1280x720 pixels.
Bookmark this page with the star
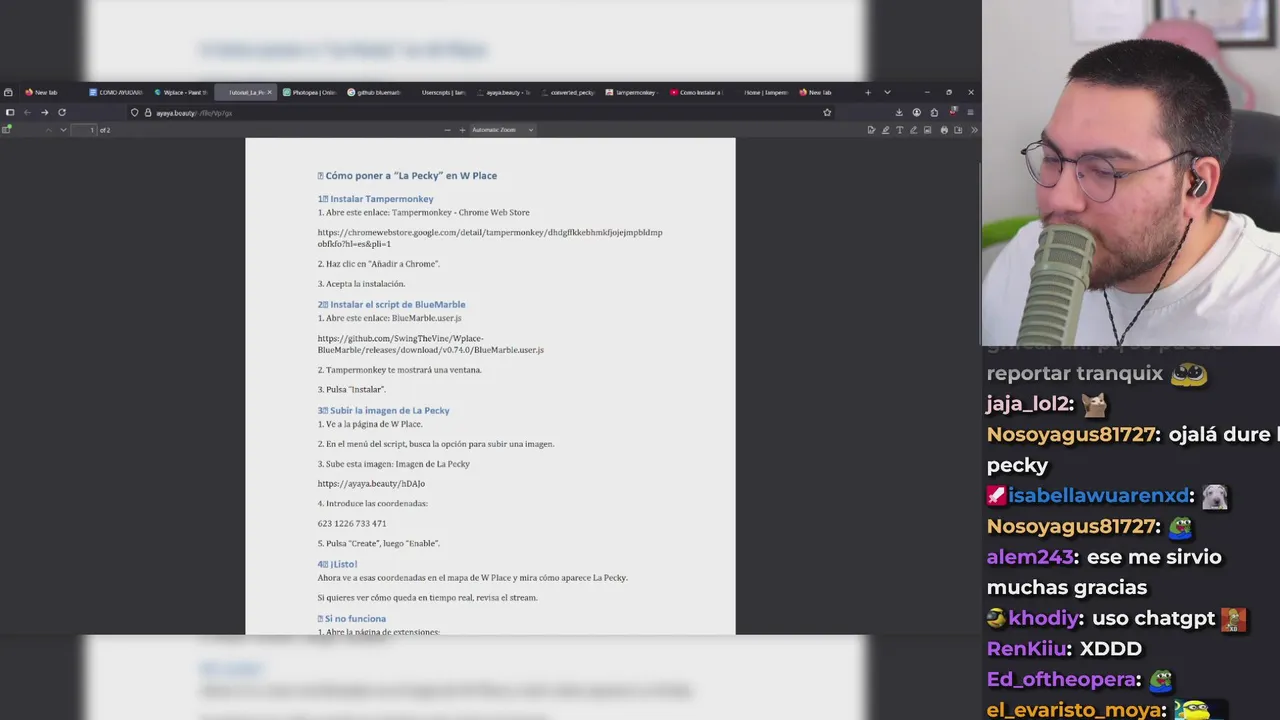[827, 113]
